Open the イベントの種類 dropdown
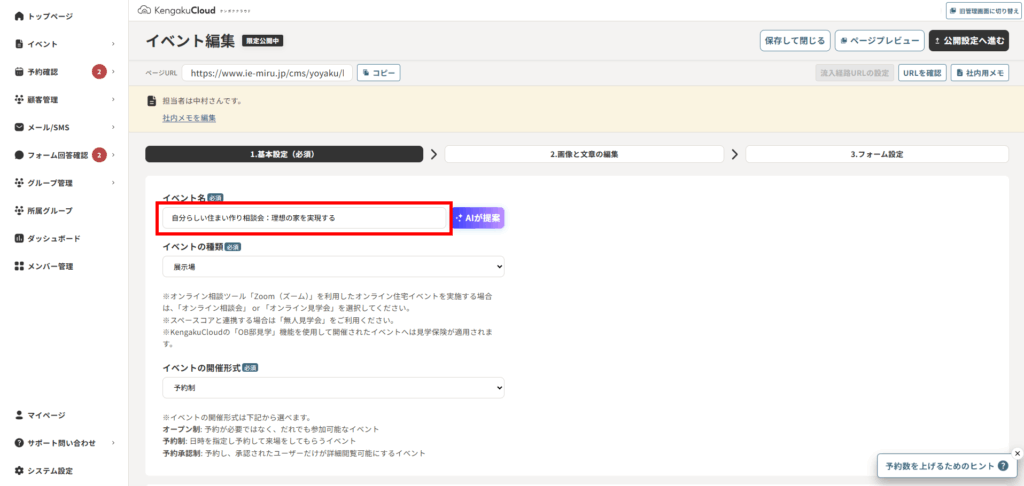 (x=333, y=267)
